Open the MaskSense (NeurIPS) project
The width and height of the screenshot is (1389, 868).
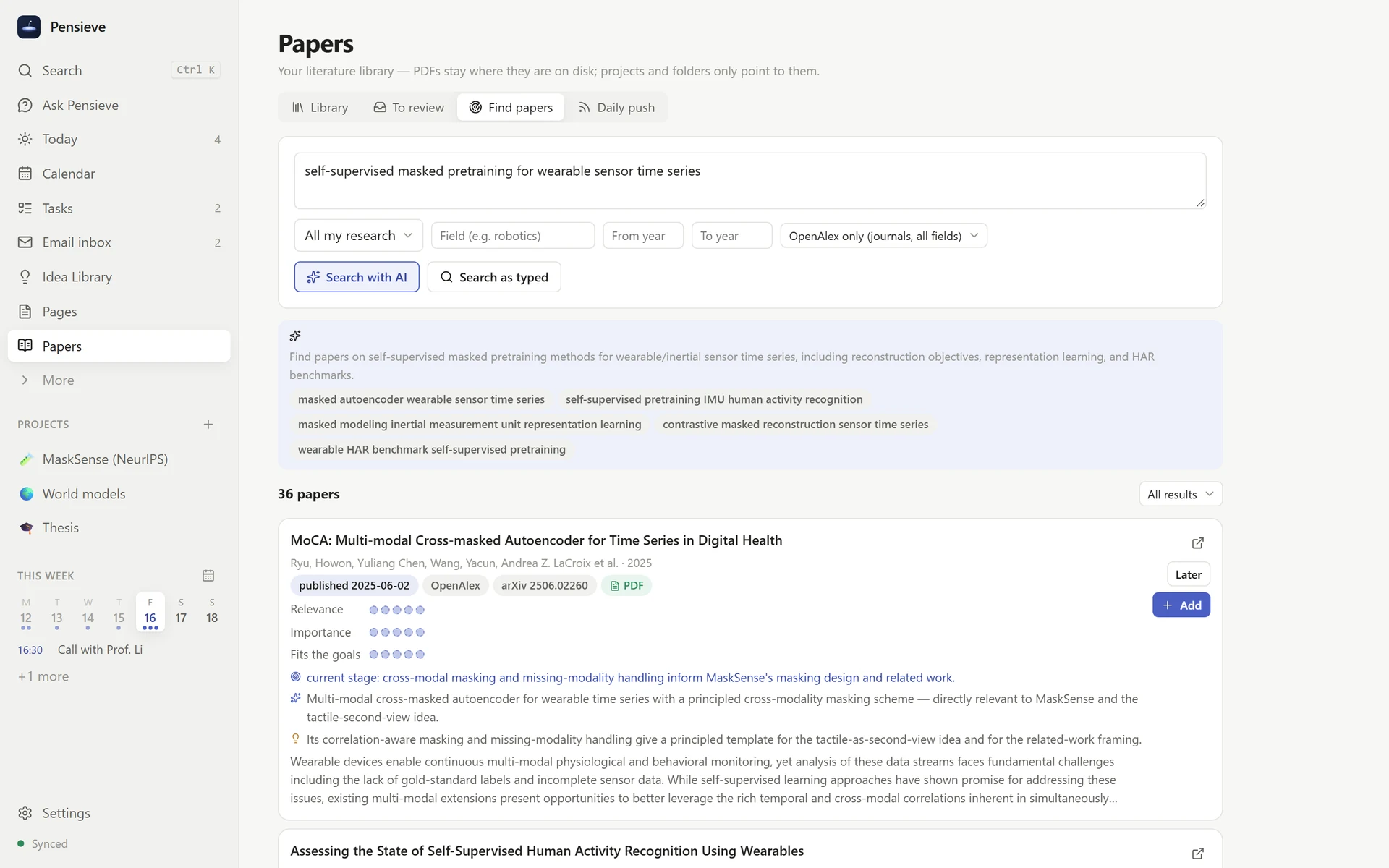[x=119, y=459]
